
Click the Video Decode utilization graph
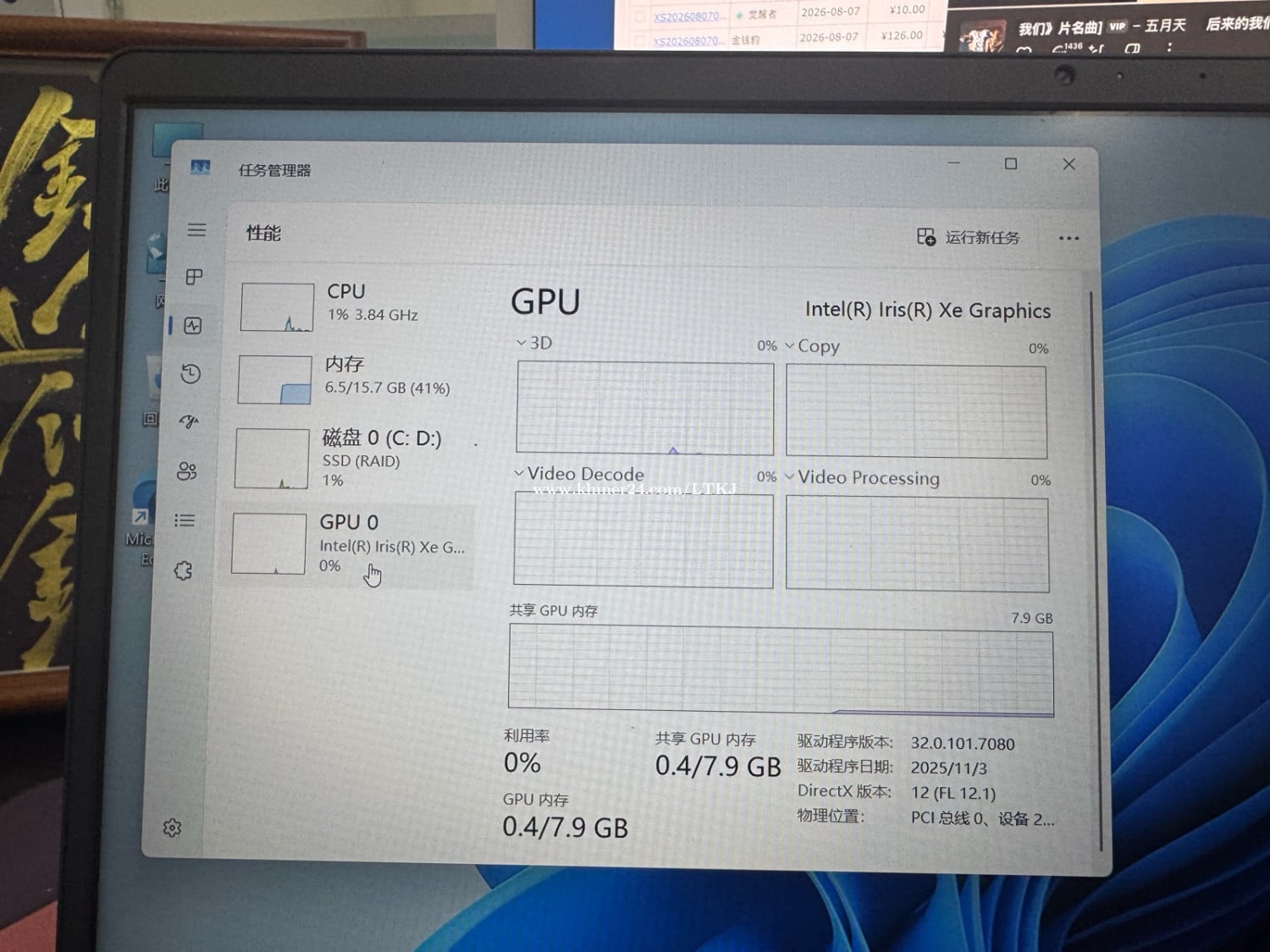click(643, 540)
